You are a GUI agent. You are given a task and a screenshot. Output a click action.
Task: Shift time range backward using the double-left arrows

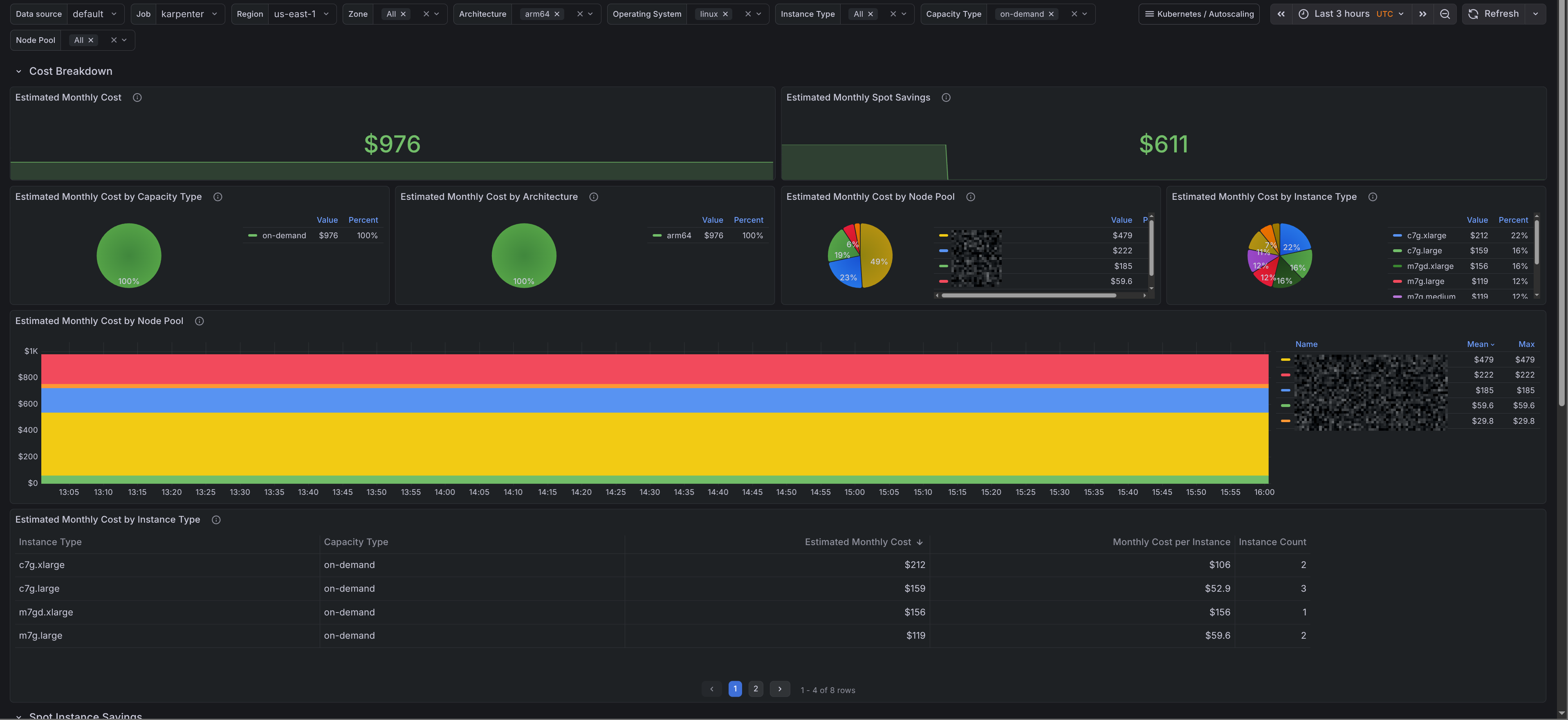(1281, 14)
